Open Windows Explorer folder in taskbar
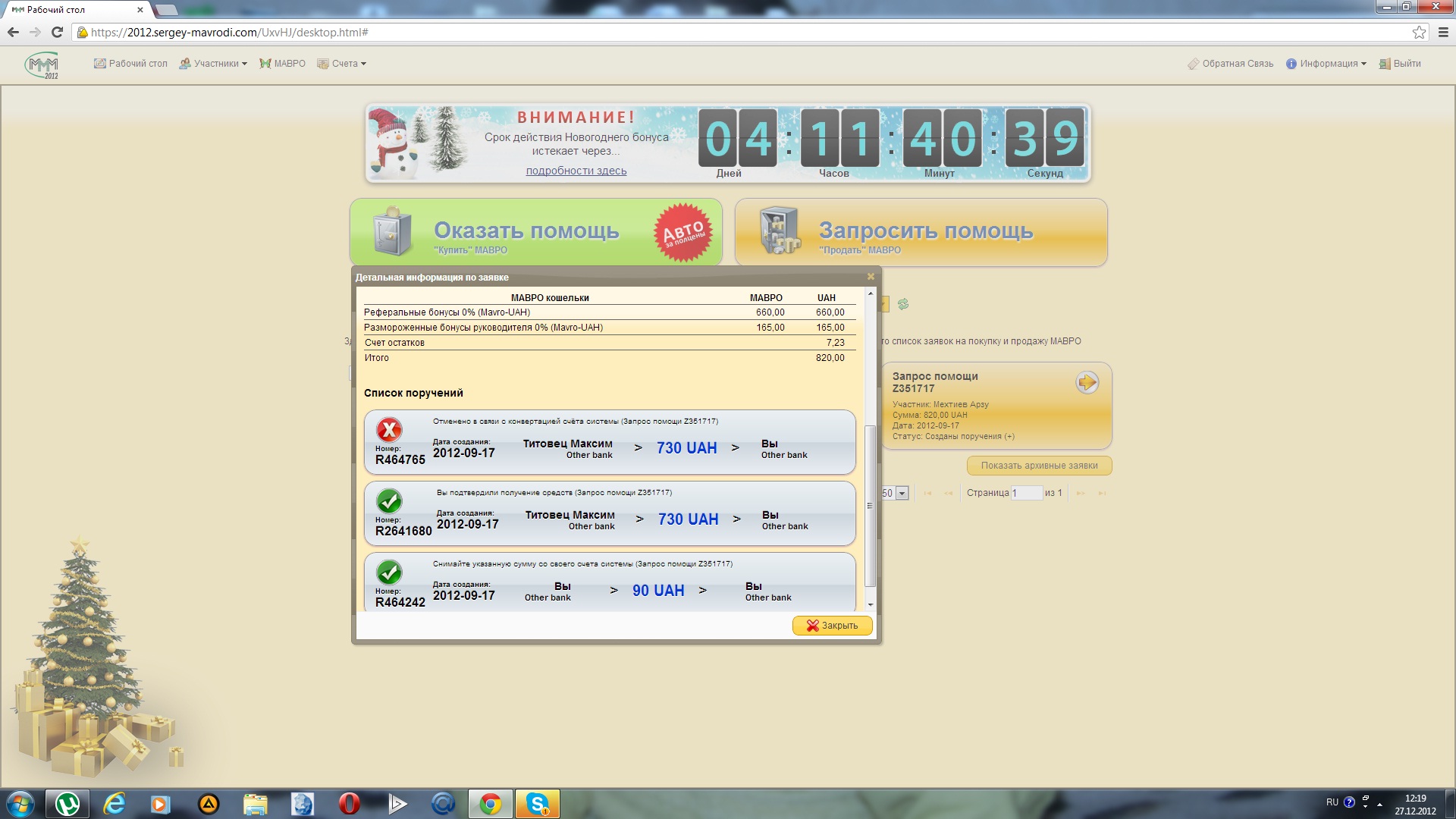Viewport: 1456px width, 819px height. point(256,803)
